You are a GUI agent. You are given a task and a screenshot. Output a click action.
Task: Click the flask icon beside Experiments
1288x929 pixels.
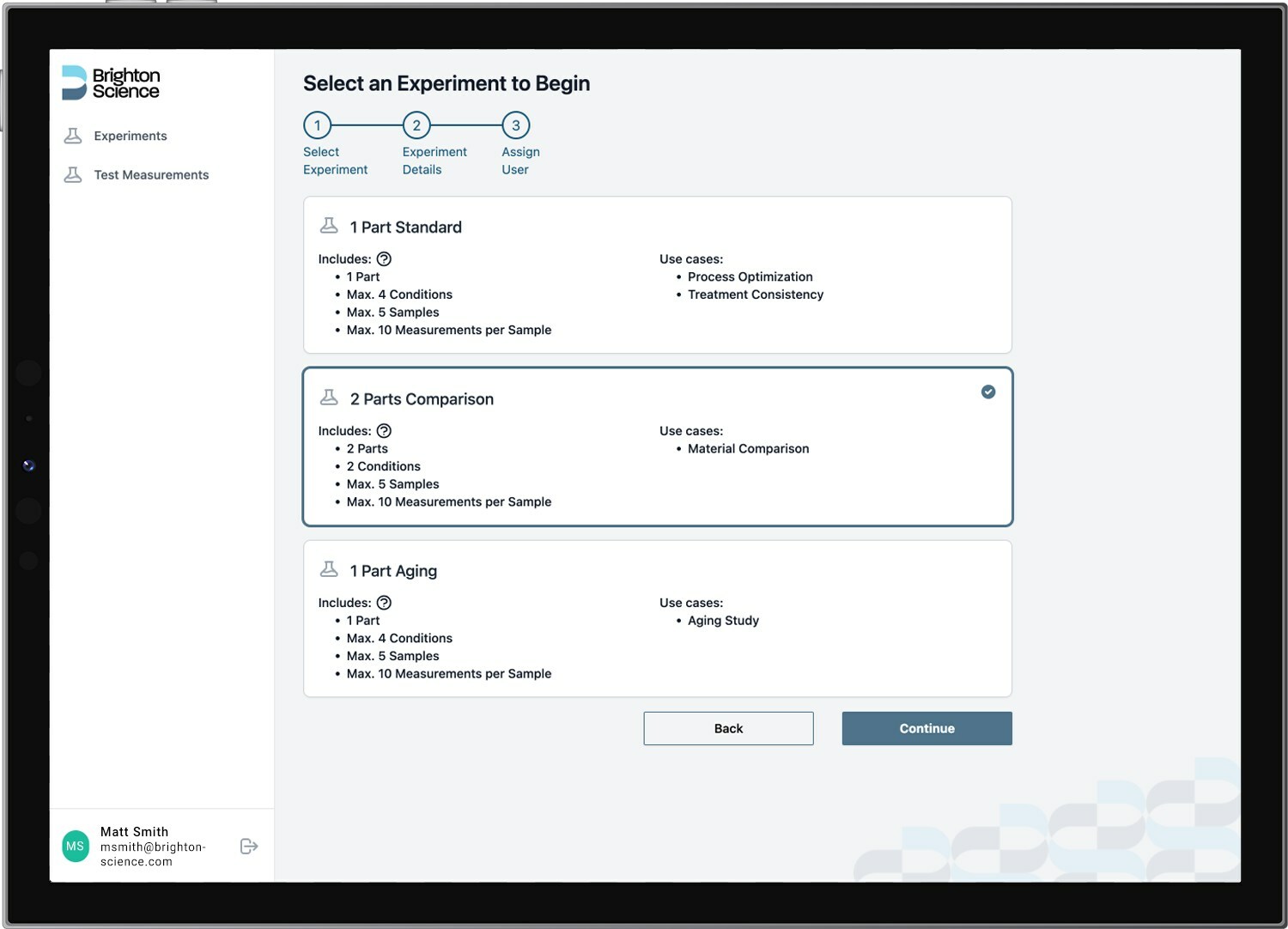[73, 136]
